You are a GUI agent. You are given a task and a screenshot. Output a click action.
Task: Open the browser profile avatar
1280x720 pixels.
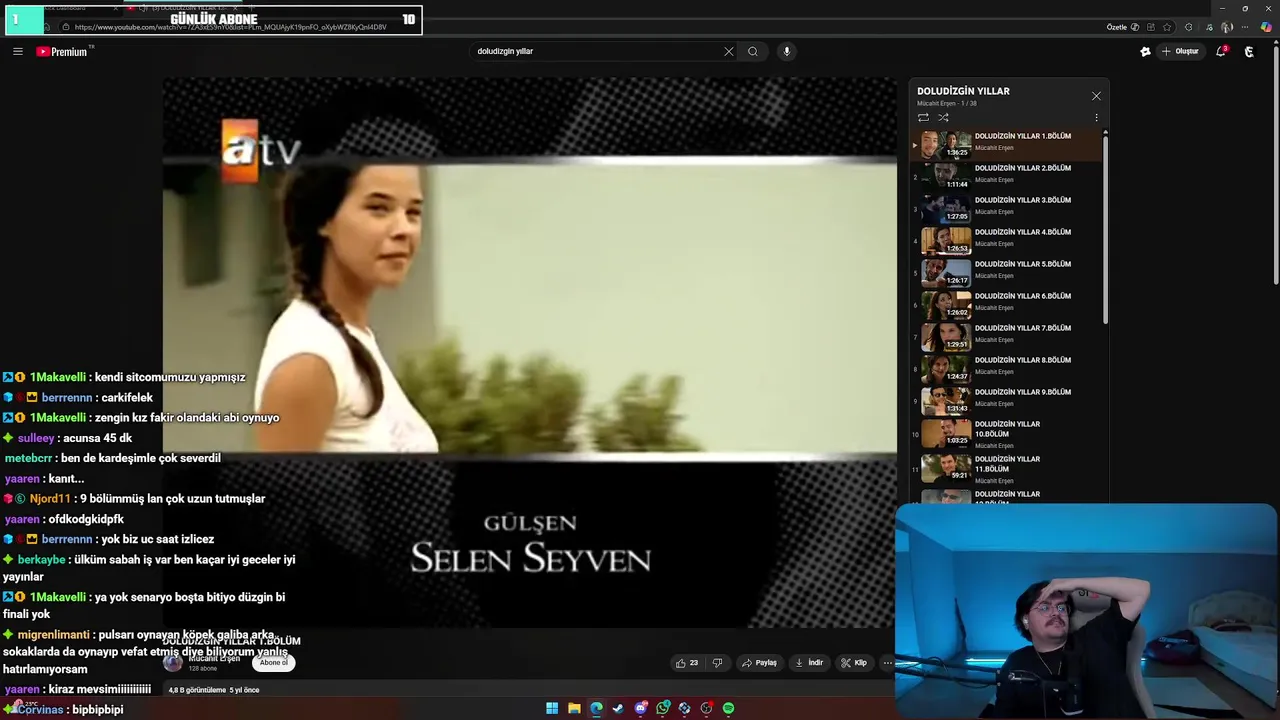coord(1227,27)
